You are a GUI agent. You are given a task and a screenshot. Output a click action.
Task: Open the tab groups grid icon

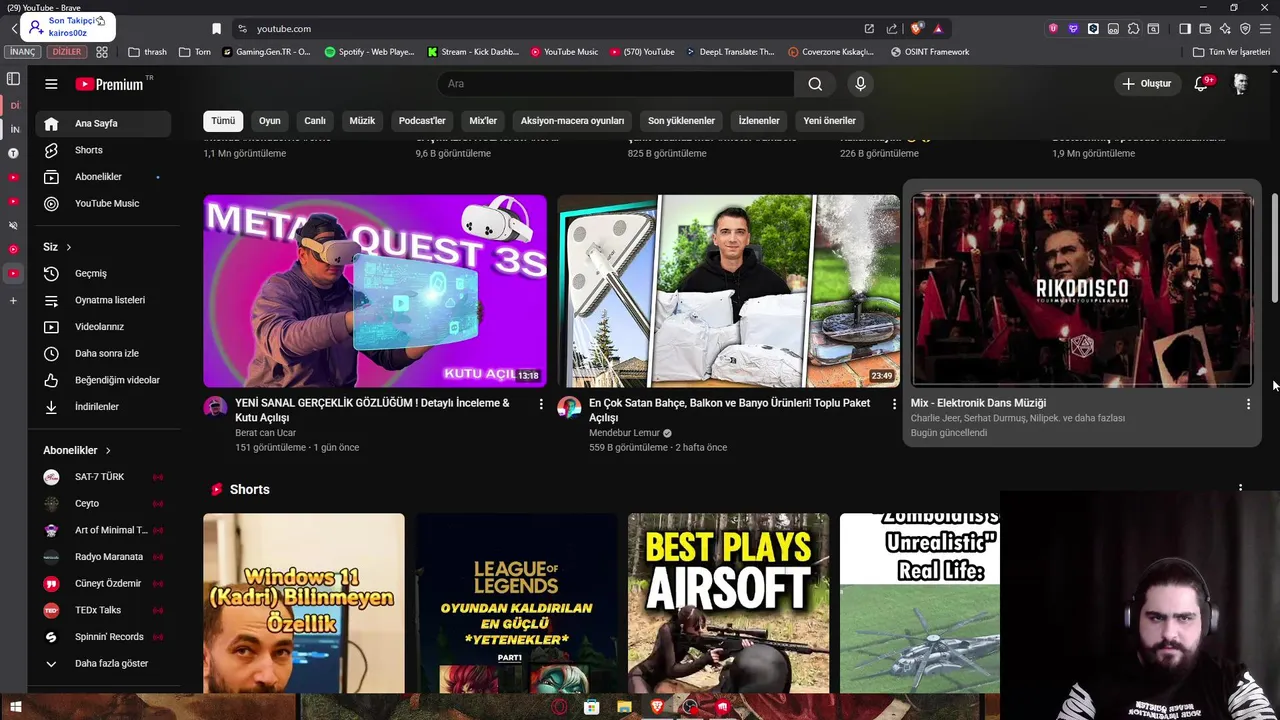[x=101, y=52]
